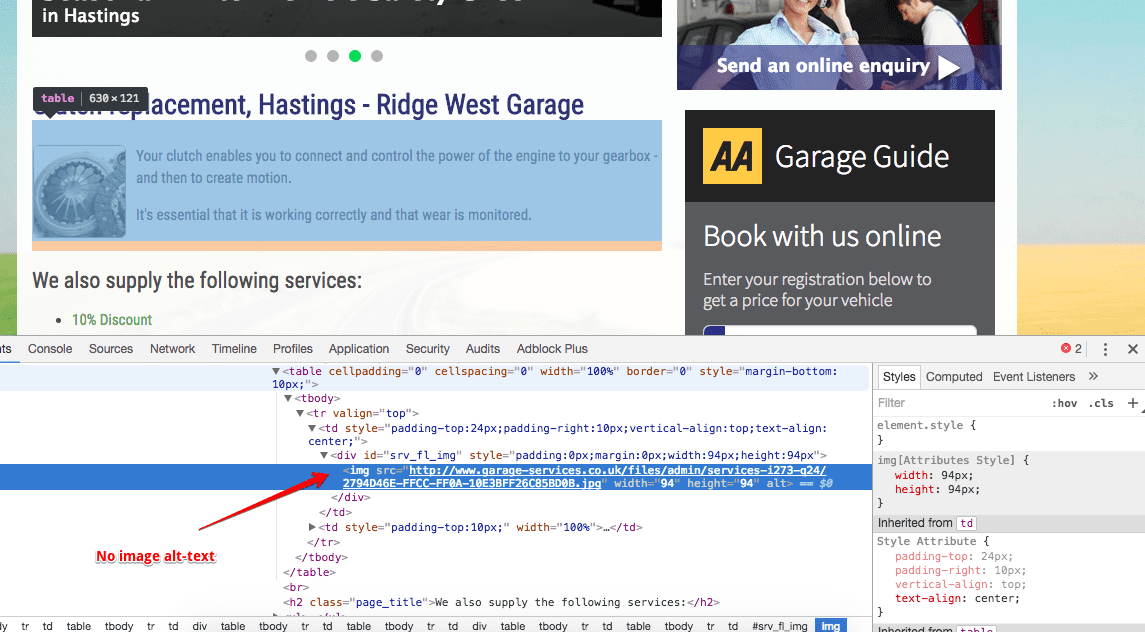Open the 10% Discount link

coord(112,320)
